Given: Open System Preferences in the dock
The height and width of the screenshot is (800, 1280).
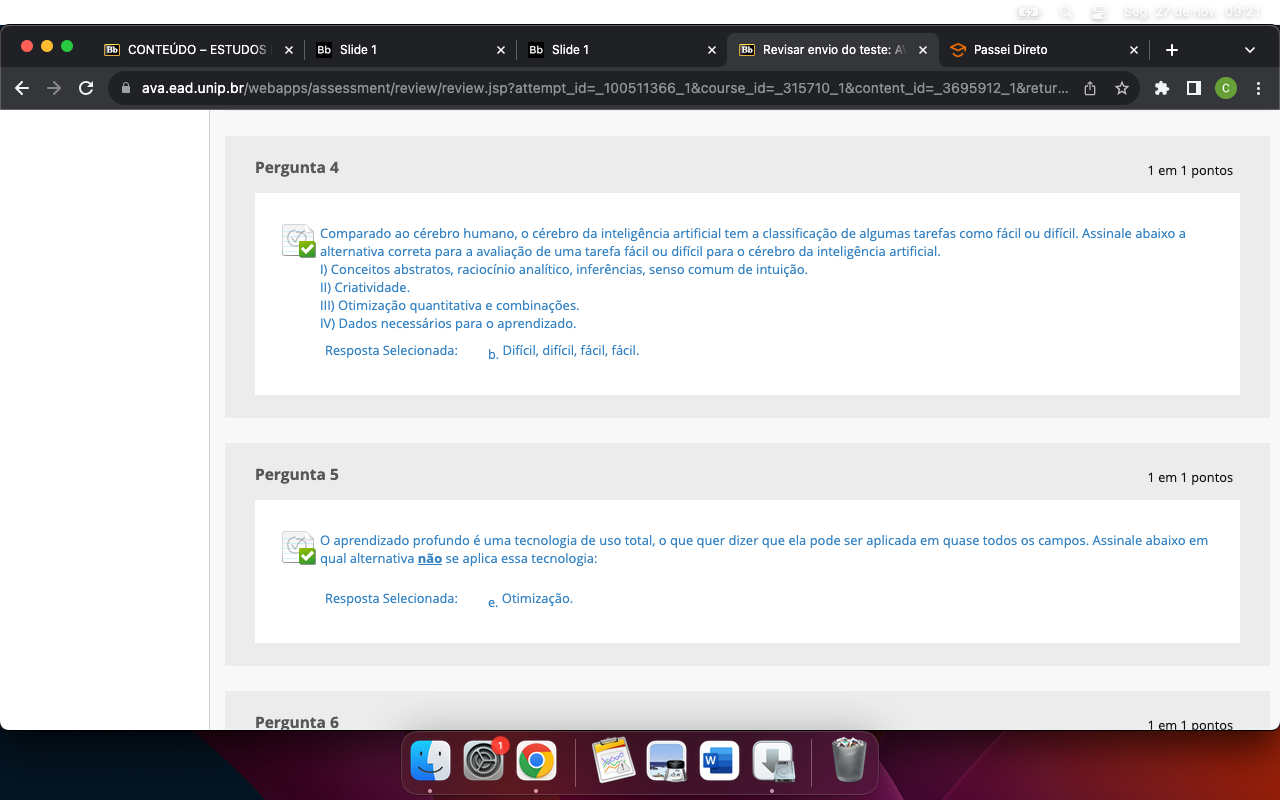Looking at the screenshot, I should tap(484, 761).
